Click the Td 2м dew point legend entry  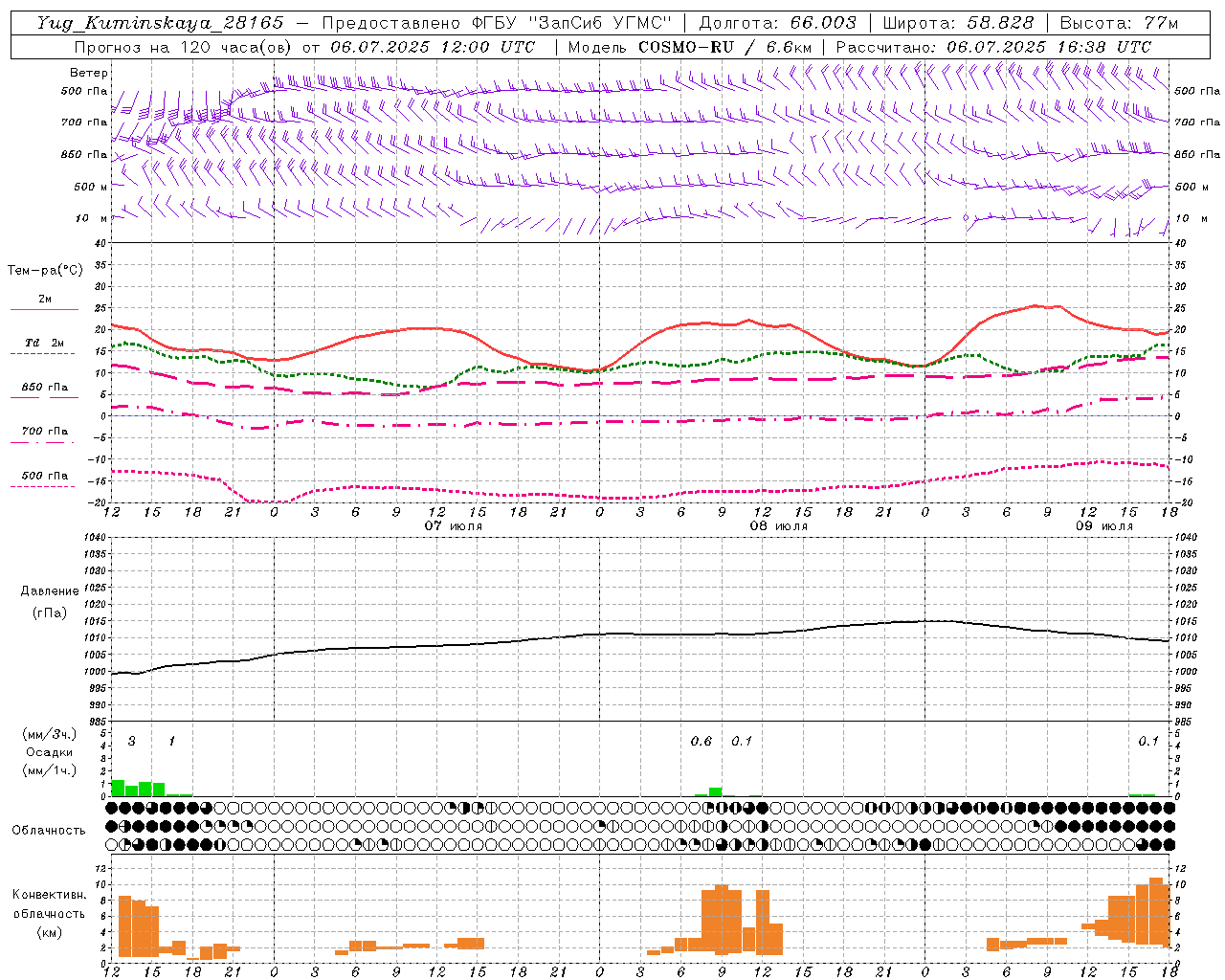(x=45, y=343)
